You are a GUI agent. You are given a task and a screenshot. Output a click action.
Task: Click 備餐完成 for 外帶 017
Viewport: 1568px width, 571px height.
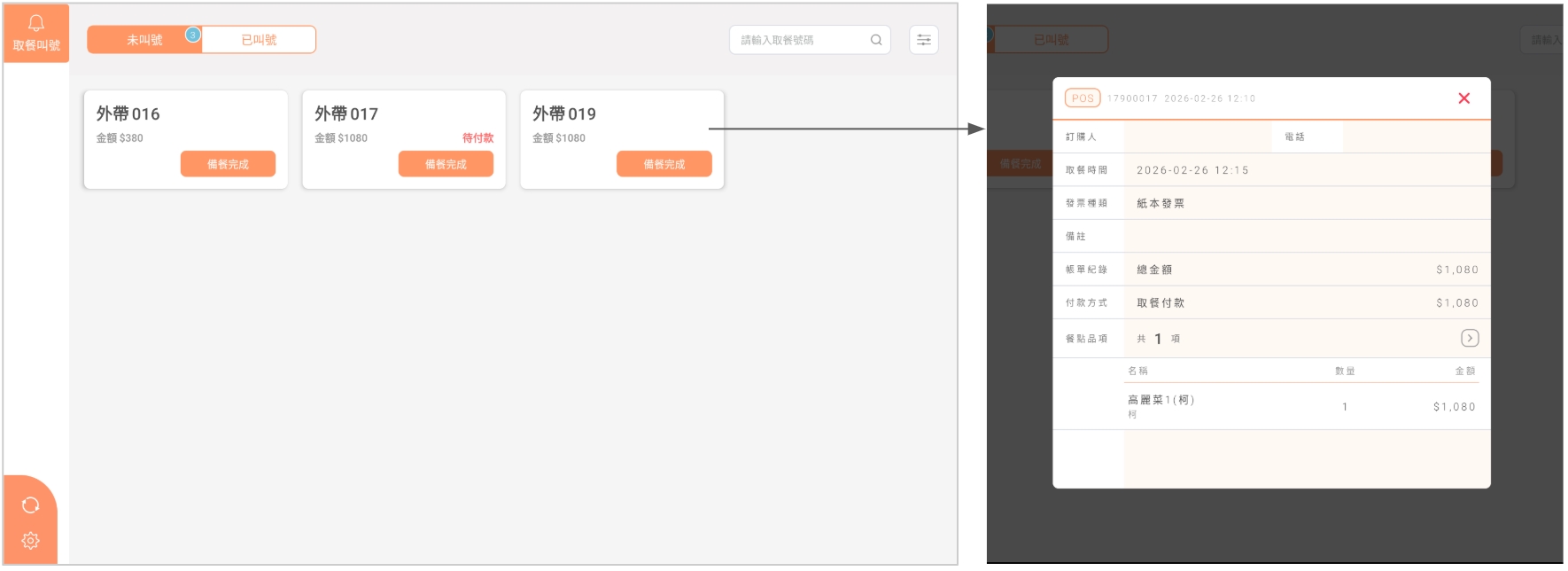coord(446,164)
